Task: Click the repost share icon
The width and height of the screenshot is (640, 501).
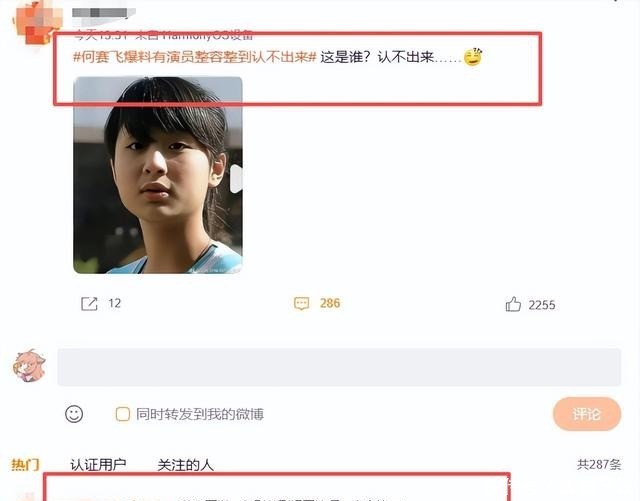Action: click(x=89, y=303)
